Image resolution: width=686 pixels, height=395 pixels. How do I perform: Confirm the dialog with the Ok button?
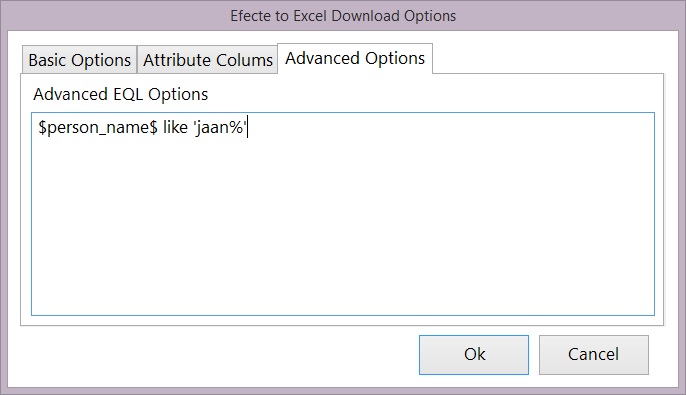coord(474,355)
